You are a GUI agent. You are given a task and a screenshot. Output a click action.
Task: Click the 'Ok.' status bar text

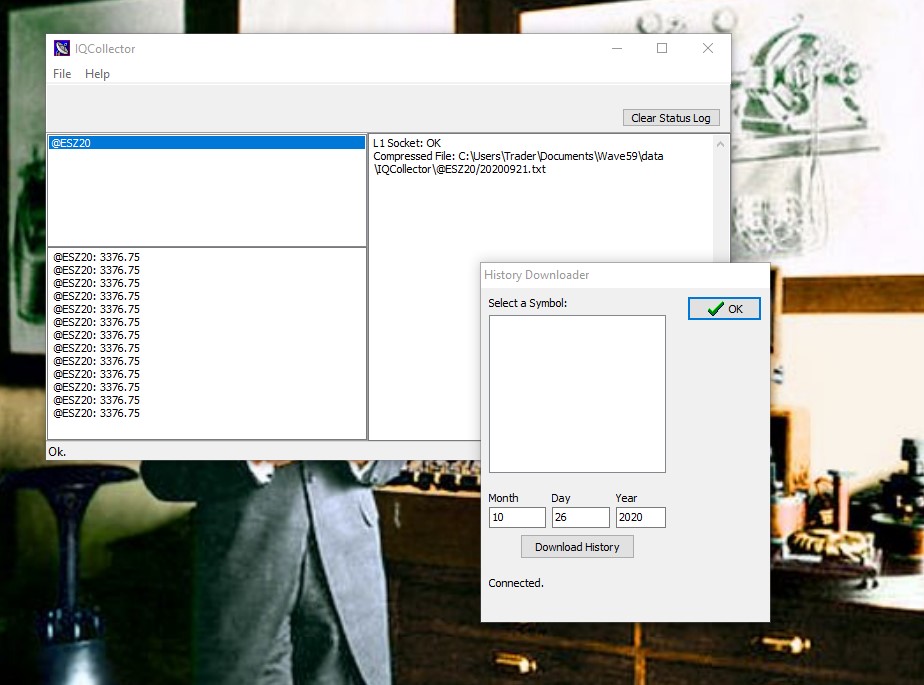click(x=57, y=452)
